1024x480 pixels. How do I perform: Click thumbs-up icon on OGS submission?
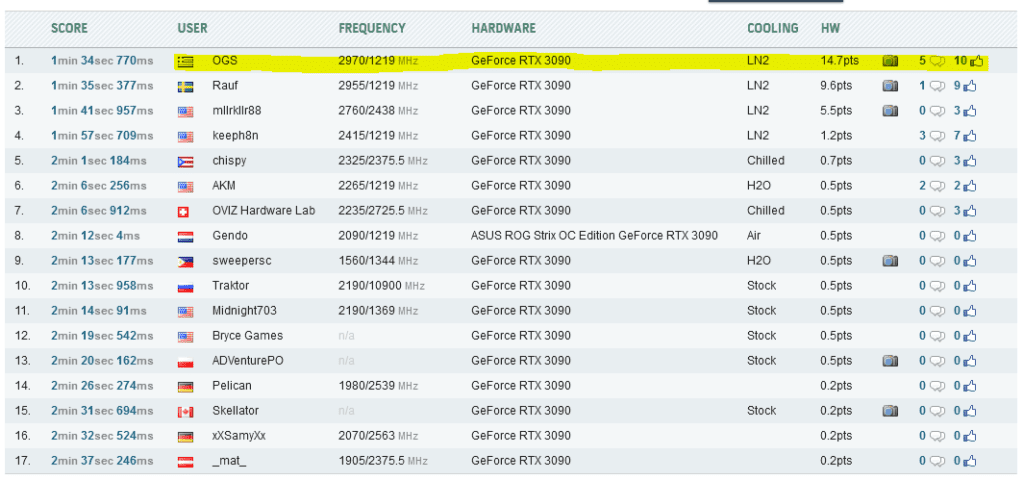click(x=976, y=61)
